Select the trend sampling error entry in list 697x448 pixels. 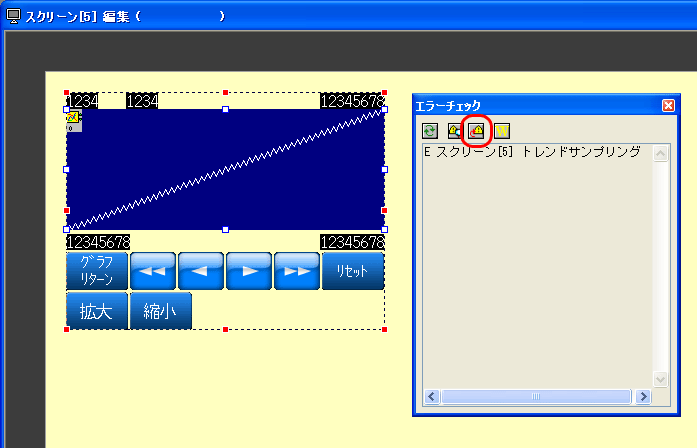click(x=532, y=152)
